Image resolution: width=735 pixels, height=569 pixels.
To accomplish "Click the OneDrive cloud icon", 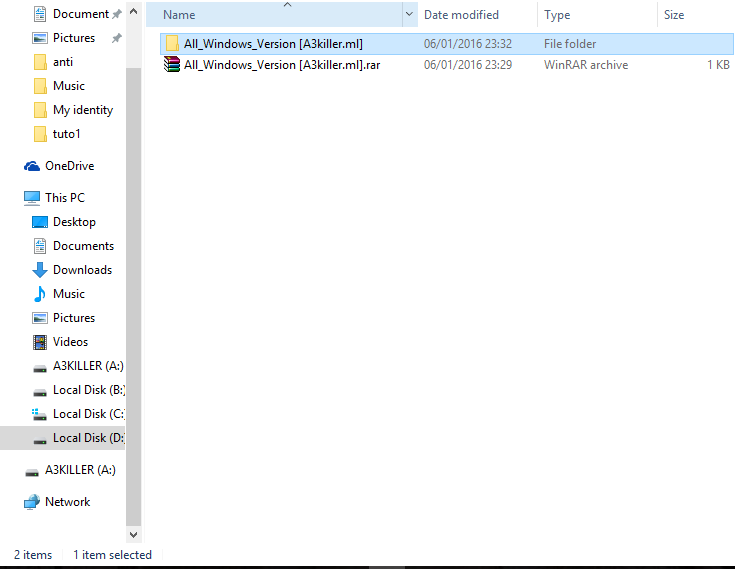I will pyautogui.click(x=32, y=166).
